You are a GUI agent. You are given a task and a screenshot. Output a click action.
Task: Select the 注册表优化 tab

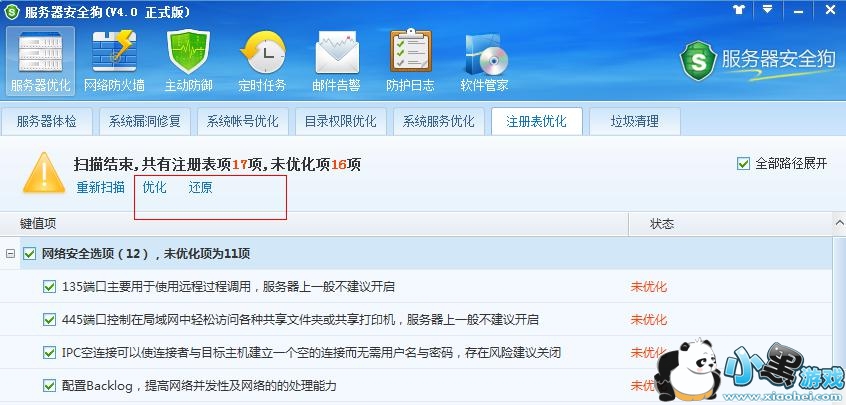pyautogui.click(x=537, y=121)
